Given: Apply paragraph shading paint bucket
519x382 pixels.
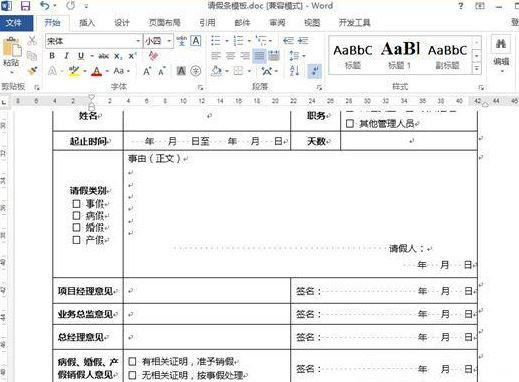Looking at the screenshot, I should click(216, 71).
